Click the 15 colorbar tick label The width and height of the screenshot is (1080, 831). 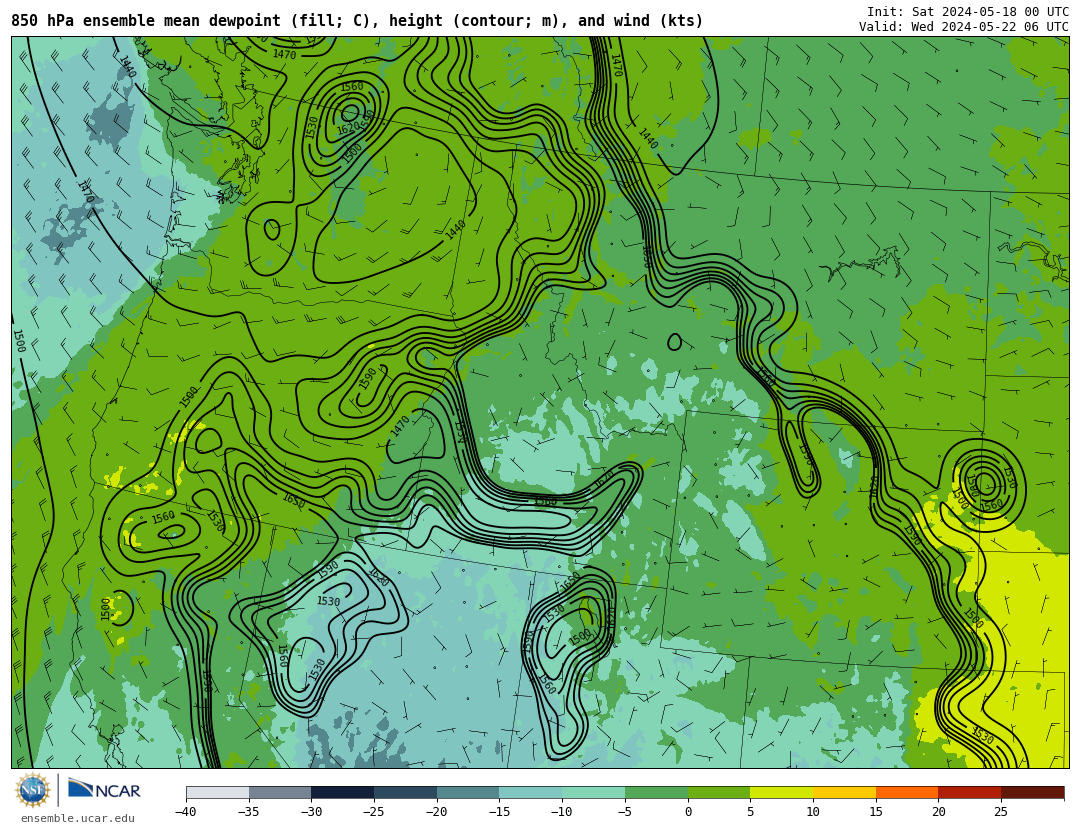coord(876,812)
